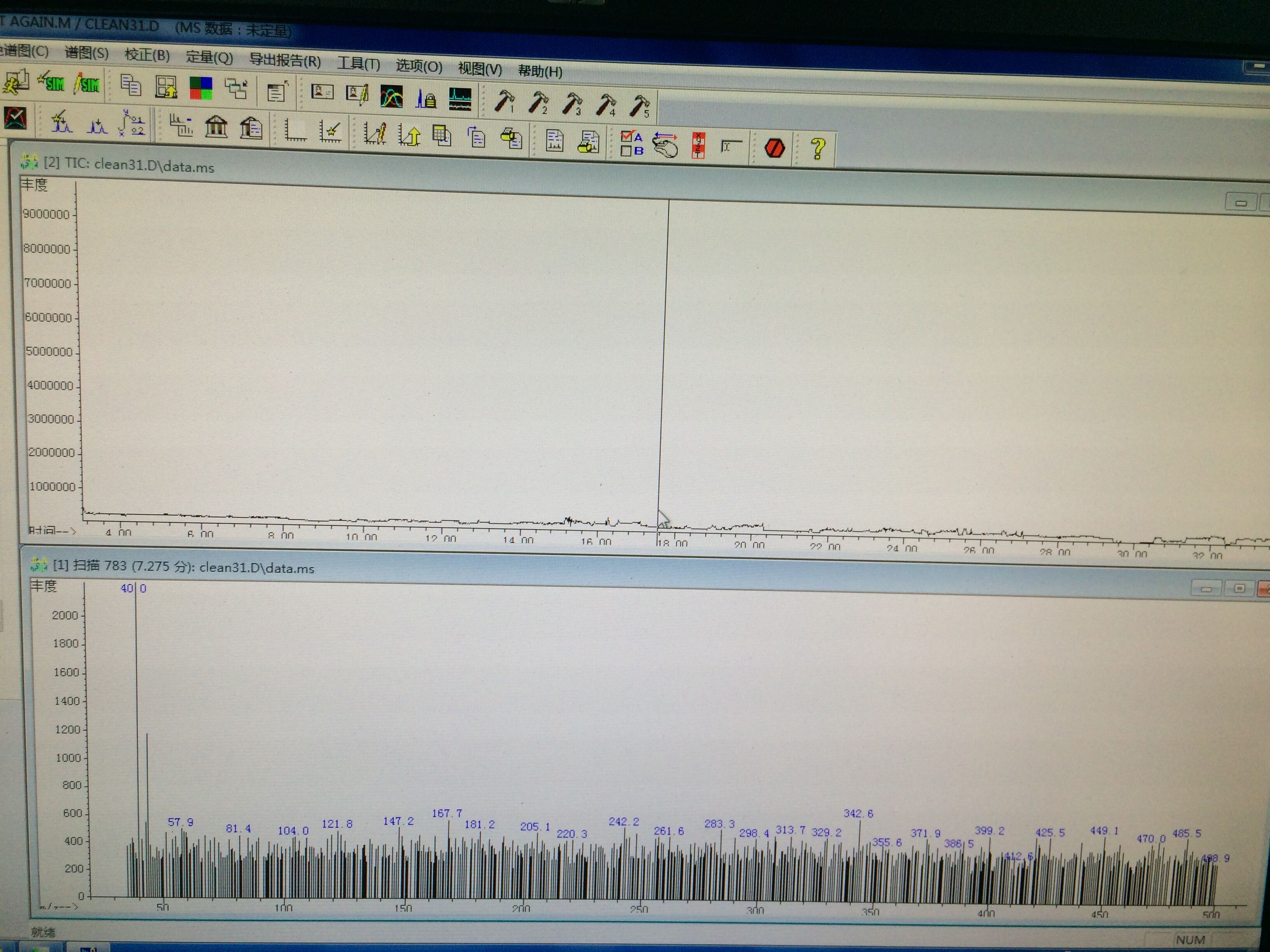Screen dimensions: 1270x952
Task: Click the hammer 5 custom tool icon
Action: [x=639, y=107]
